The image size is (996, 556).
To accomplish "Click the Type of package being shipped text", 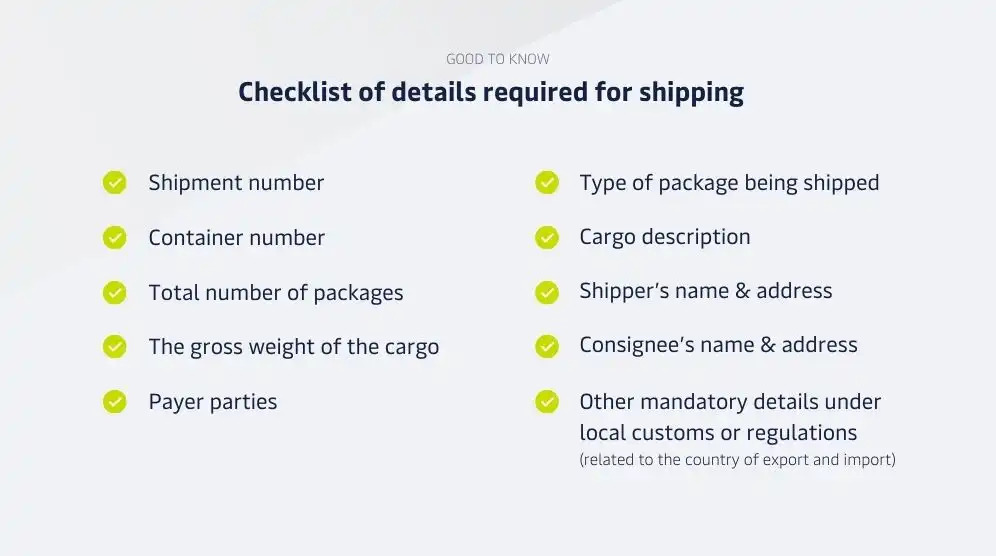I will coord(729,183).
